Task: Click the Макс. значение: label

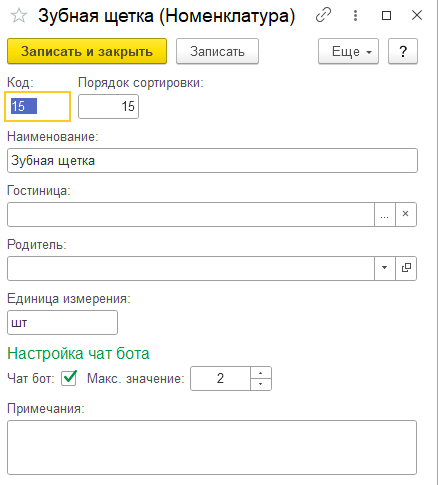Action: [x=136, y=379]
